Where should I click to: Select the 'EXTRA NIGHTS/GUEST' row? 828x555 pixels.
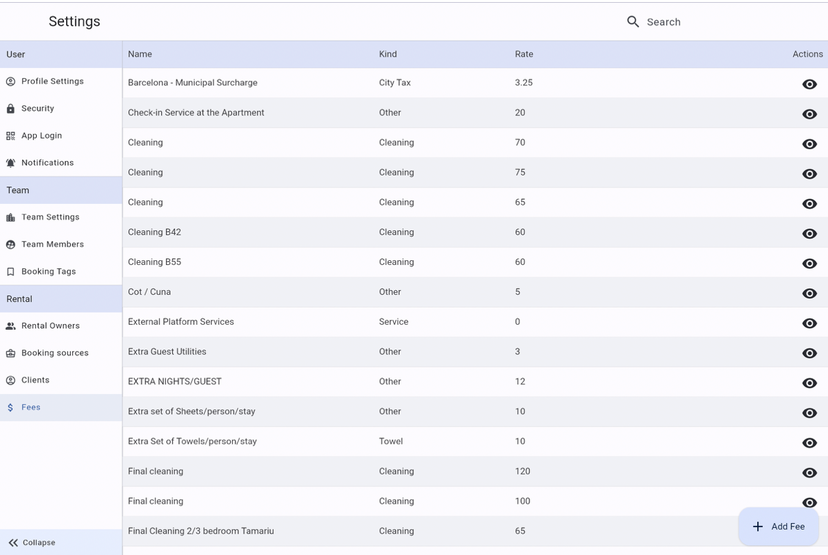pos(475,381)
